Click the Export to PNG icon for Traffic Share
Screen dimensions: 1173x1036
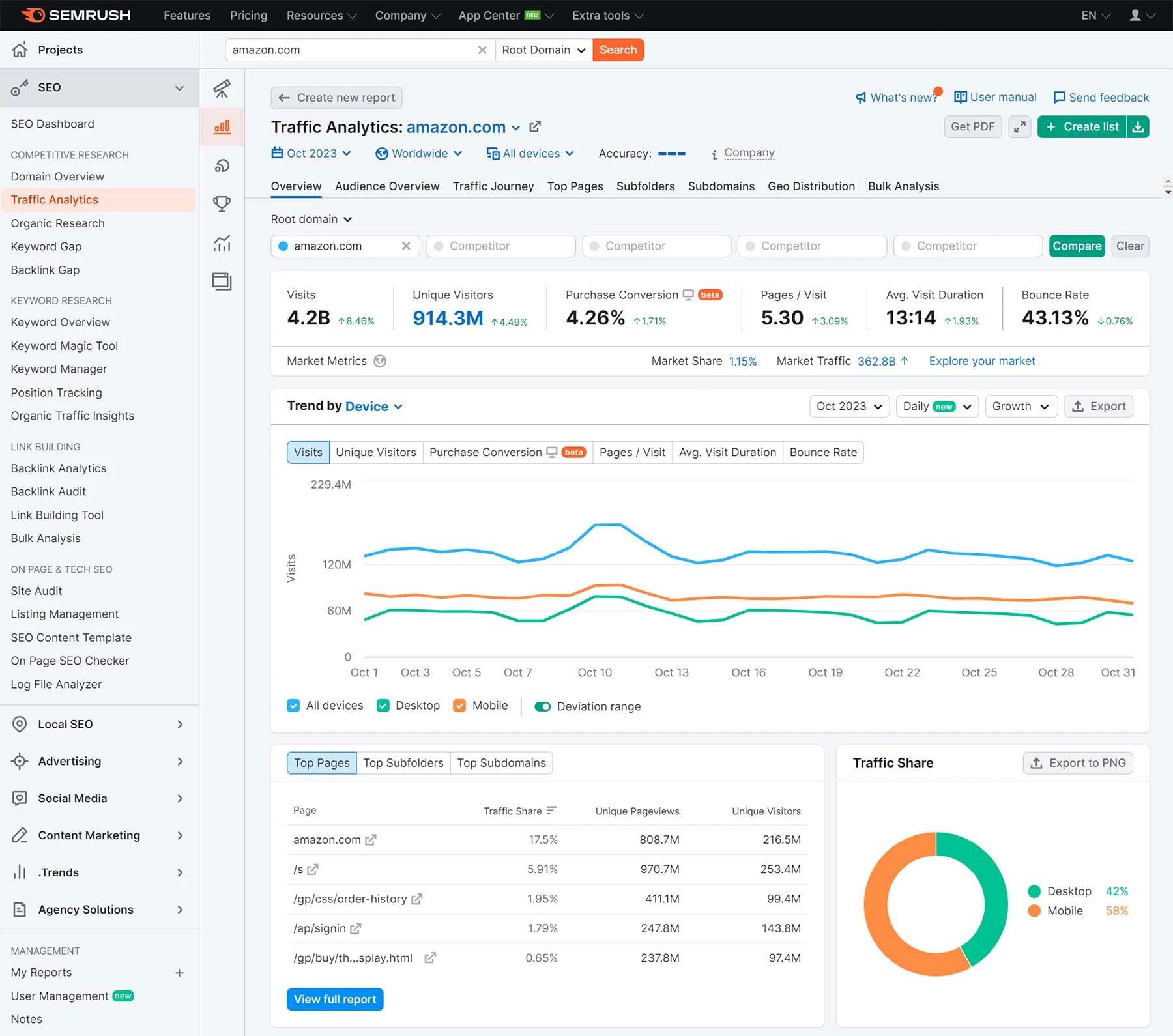click(x=1035, y=763)
